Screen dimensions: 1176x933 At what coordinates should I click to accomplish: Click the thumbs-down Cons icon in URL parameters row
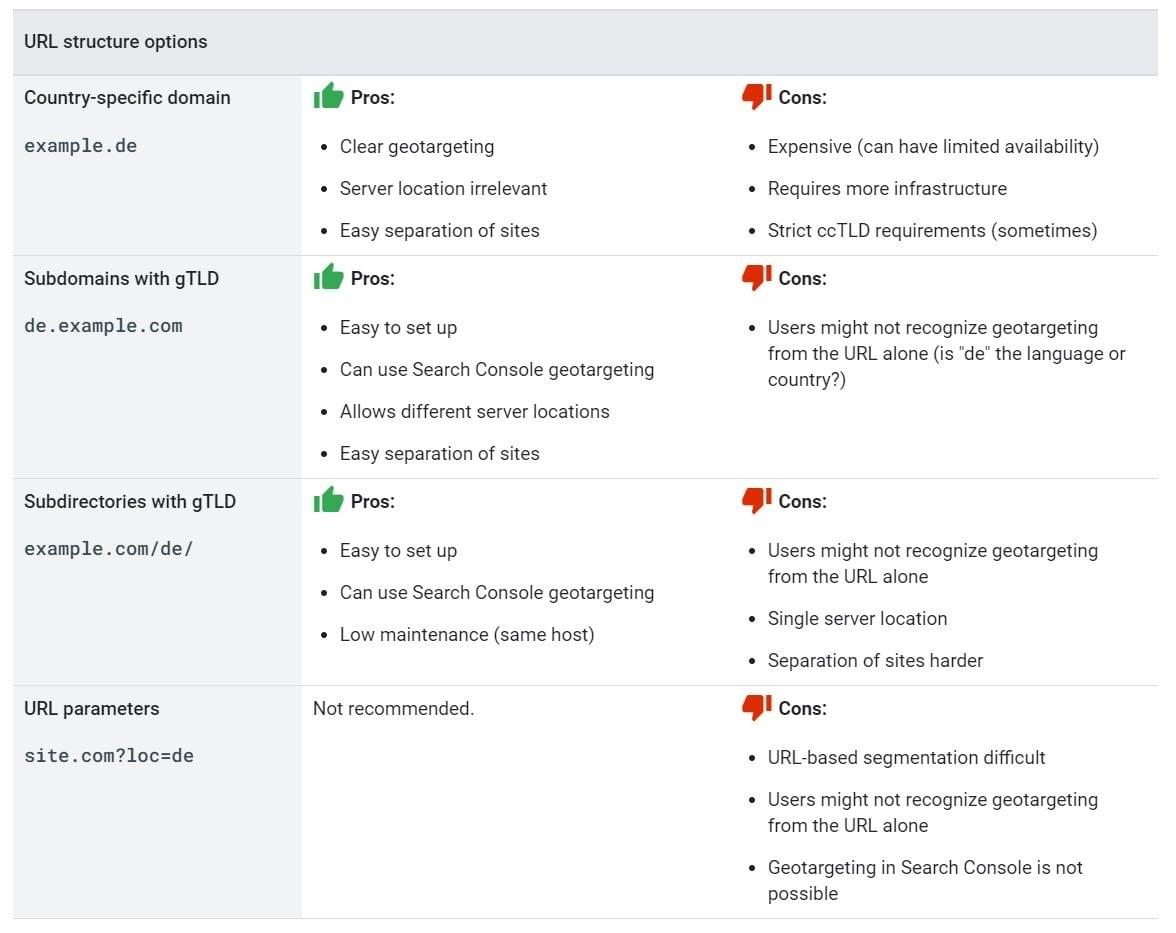pos(756,707)
